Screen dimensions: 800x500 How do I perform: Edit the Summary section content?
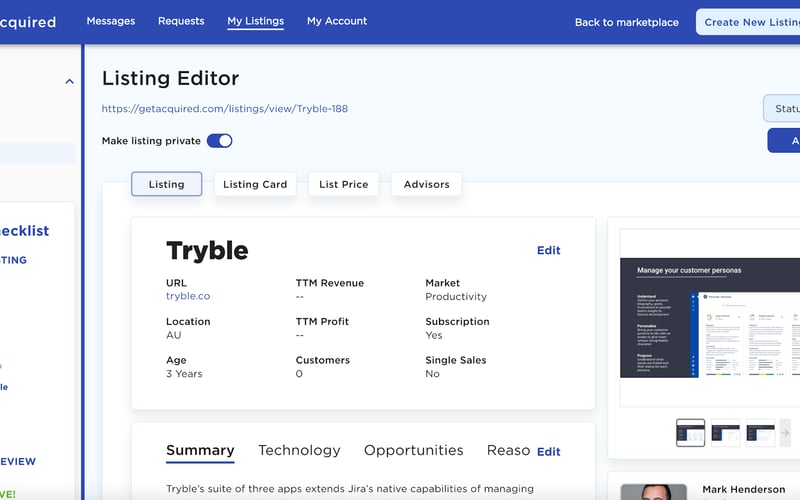[x=548, y=452]
